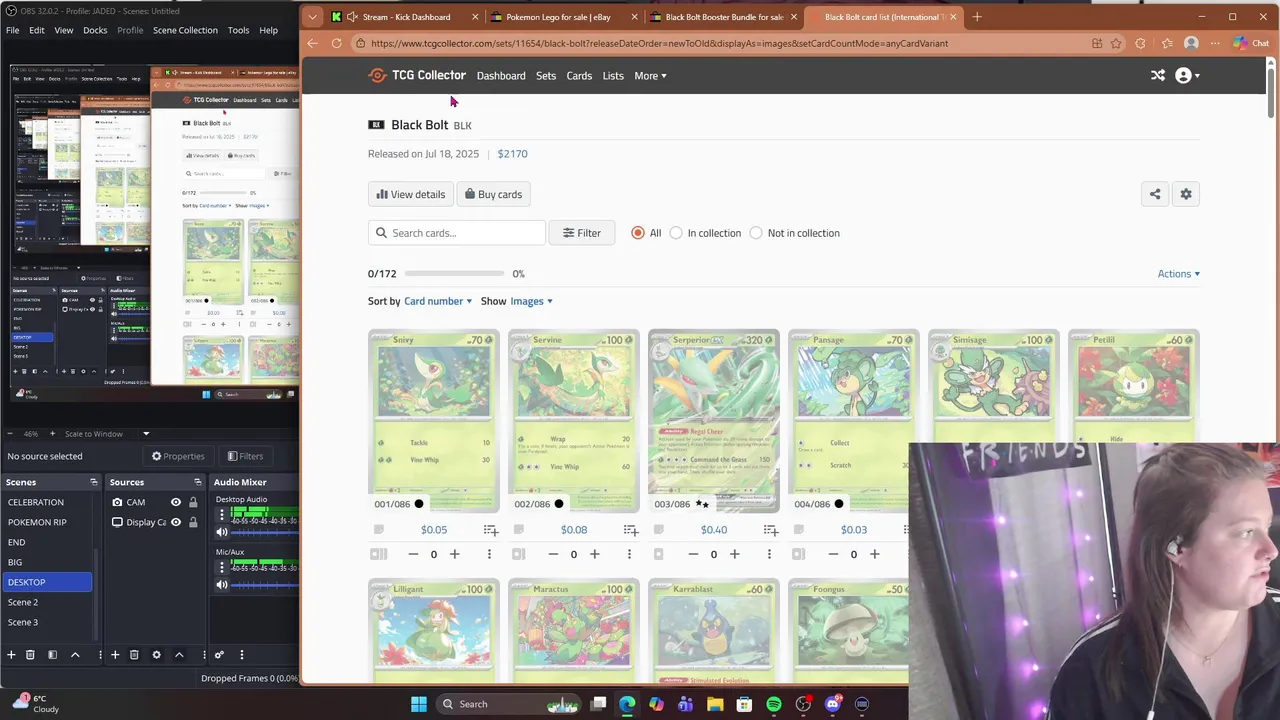Image resolution: width=1280 pixels, height=720 pixels.
Task: Open the set settings gear icon
Action: (x=1186, y=194)
